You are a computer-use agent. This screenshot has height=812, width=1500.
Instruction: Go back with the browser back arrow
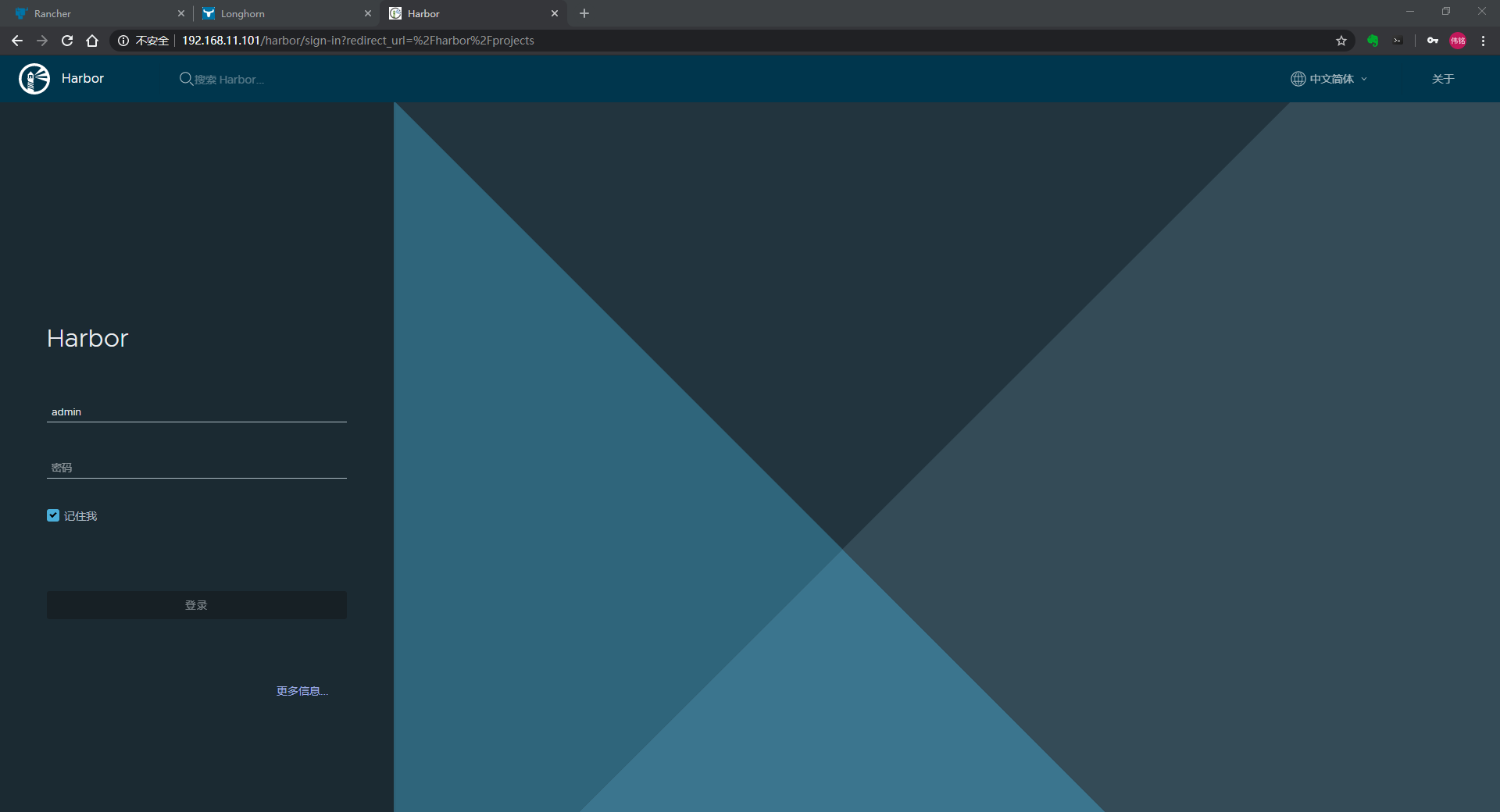17,41
